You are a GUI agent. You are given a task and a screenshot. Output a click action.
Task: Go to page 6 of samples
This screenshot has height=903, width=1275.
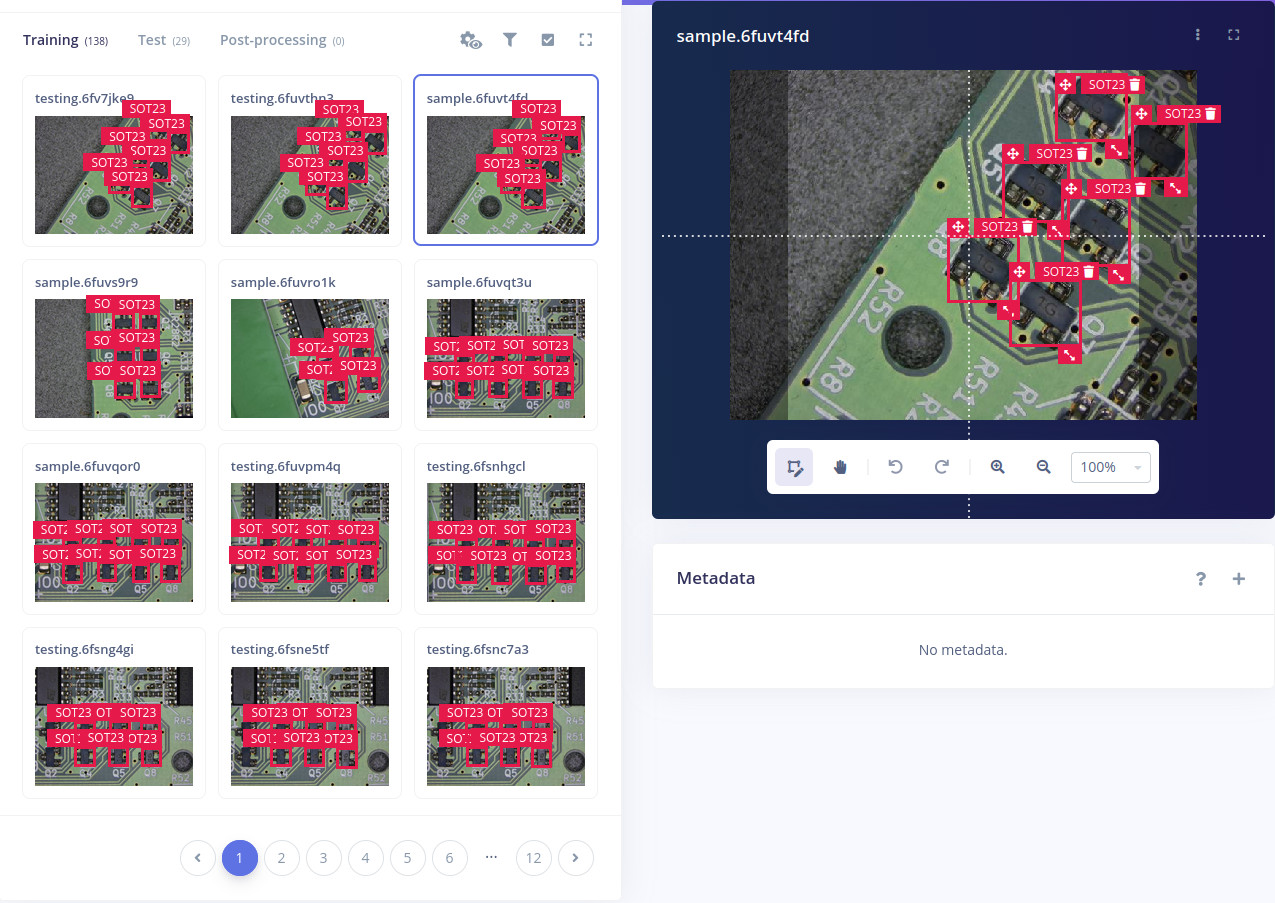tap(450, 858)
